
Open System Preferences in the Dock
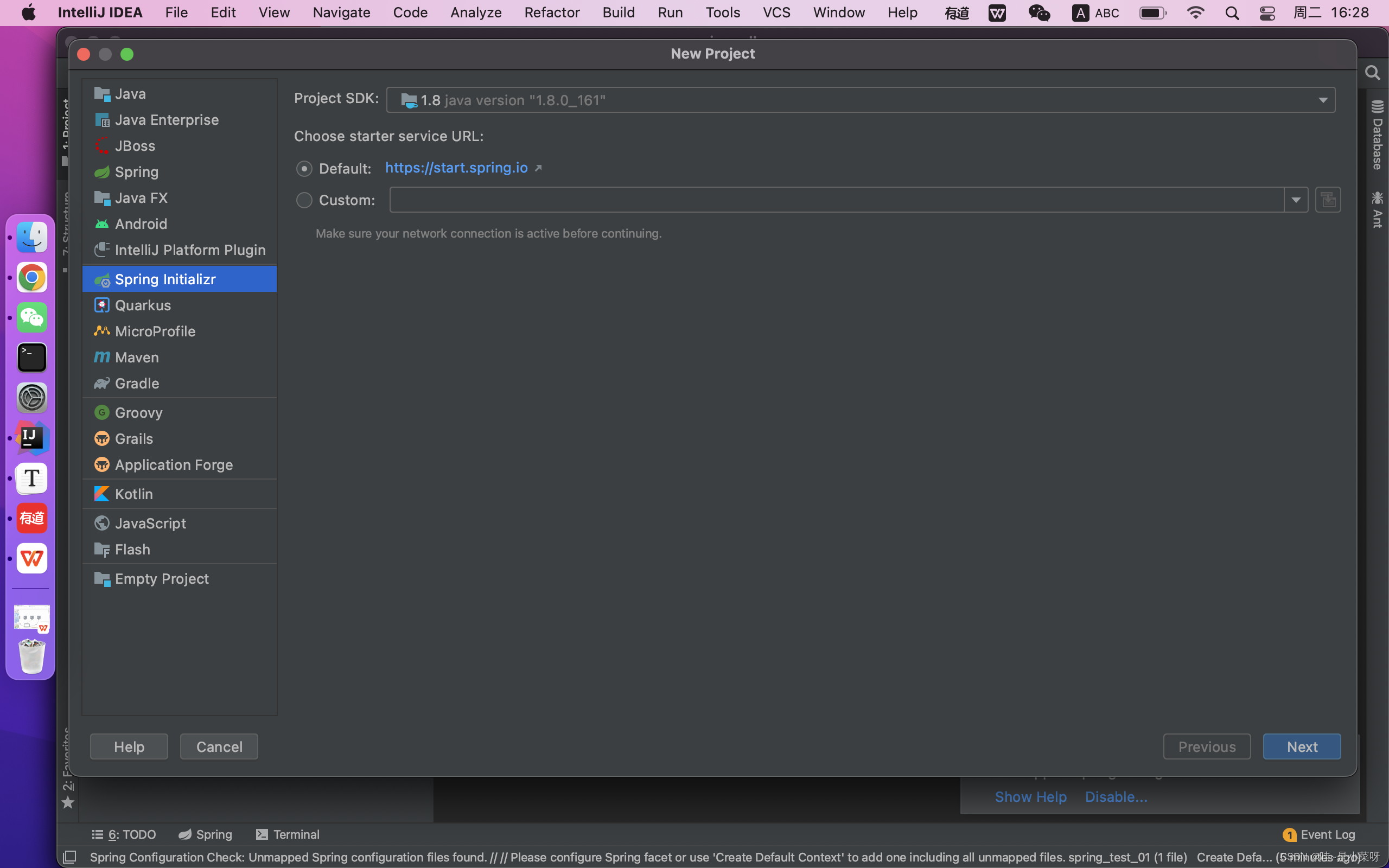pyautogui.click(x=31, y=398)
